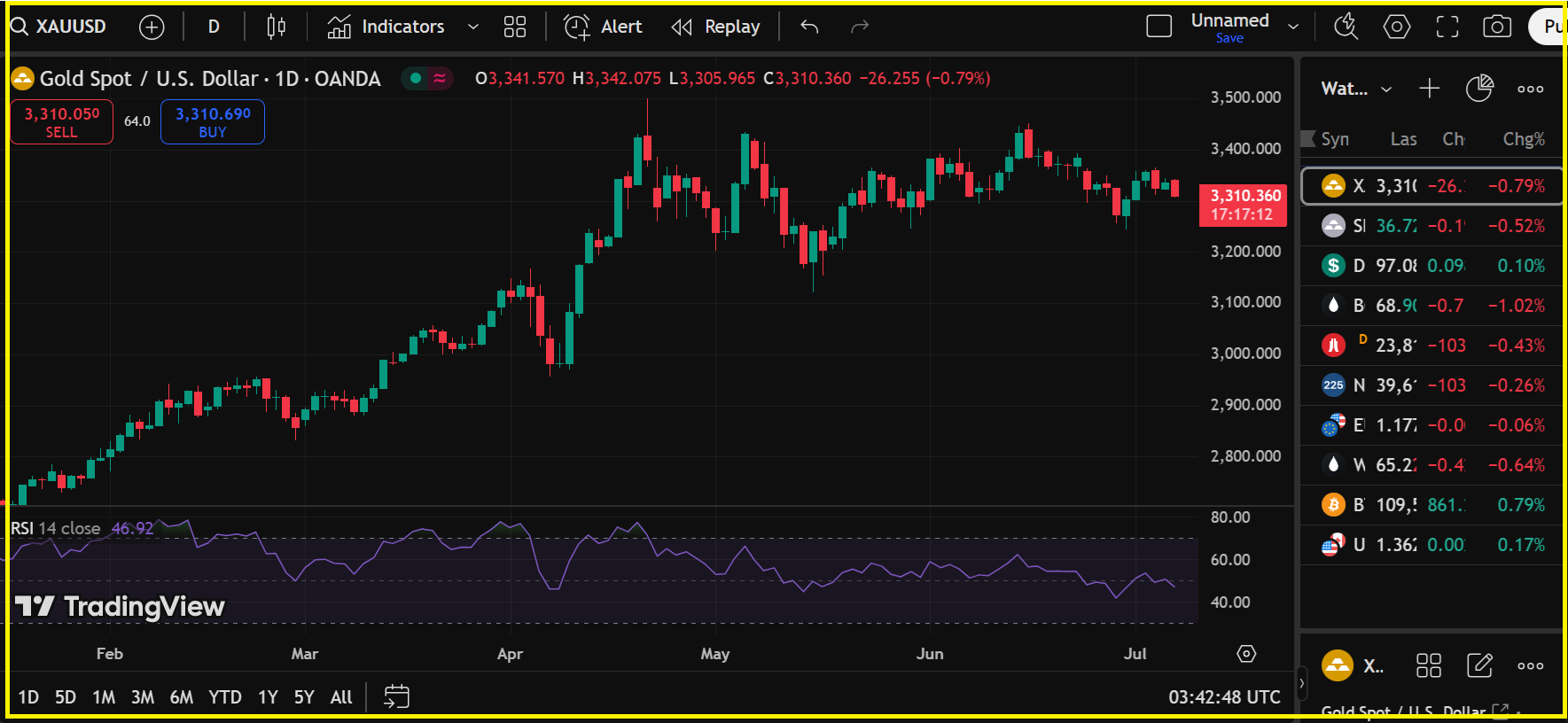Take a chart snapshot with camera icon
The height and width of the screenshot is (723, 1568).
pyautogui.click(x=1497, y=27)
